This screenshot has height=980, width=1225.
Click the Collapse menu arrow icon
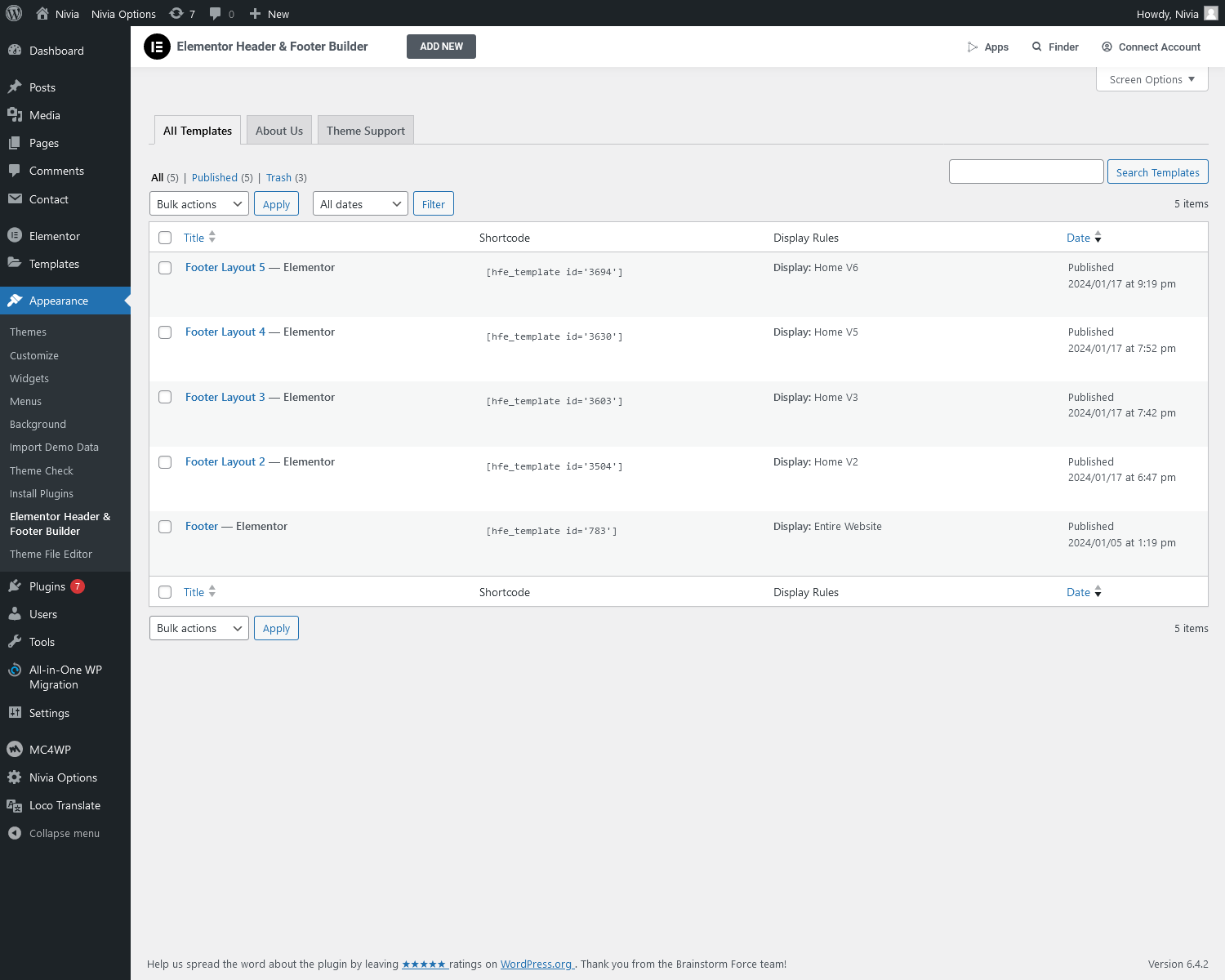click(15, 833)
